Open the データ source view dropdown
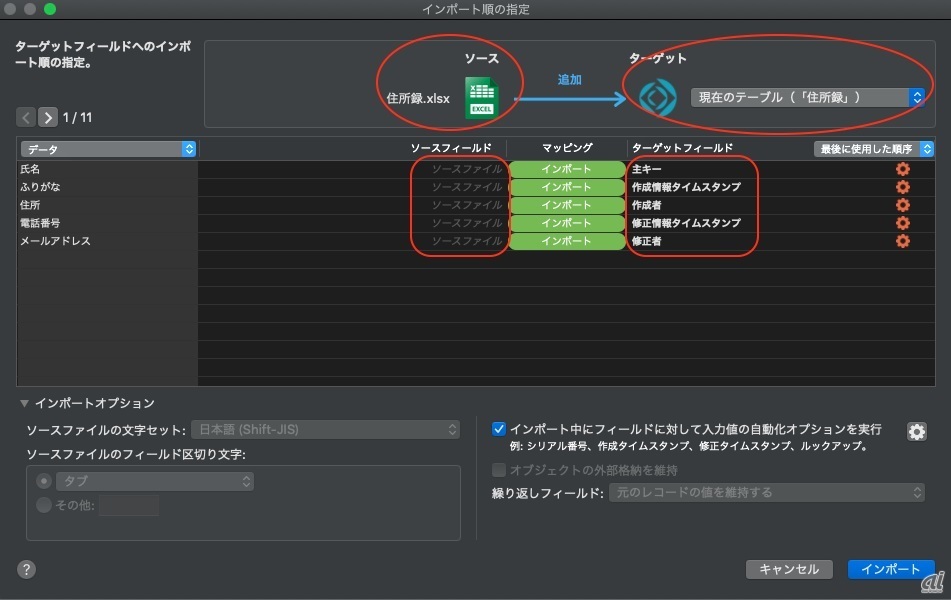This screenshot has width=951, height=600. [x=108, y=149]
